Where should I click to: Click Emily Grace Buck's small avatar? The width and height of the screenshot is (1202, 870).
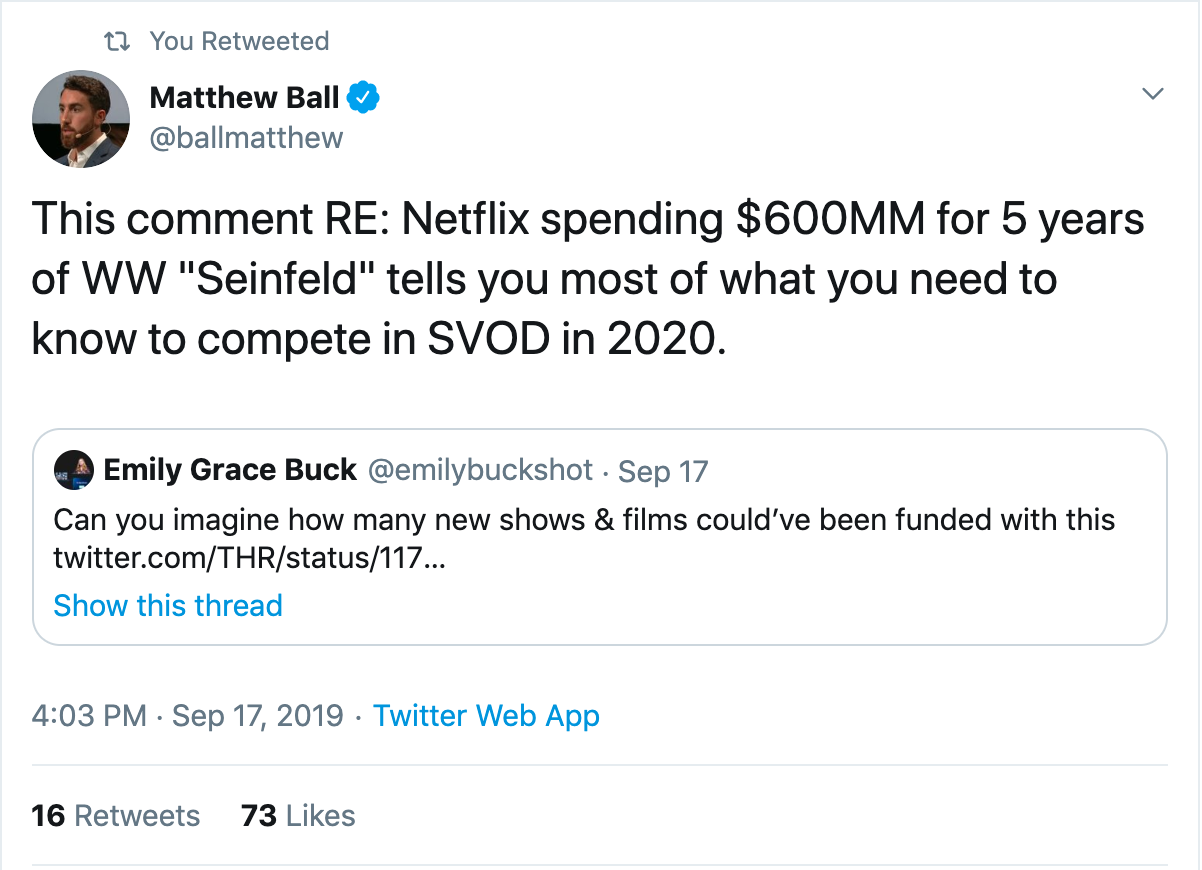[74, 469]
